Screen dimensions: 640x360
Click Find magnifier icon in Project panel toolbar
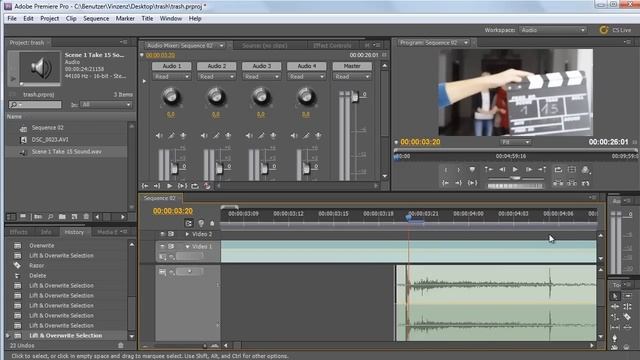51,217
